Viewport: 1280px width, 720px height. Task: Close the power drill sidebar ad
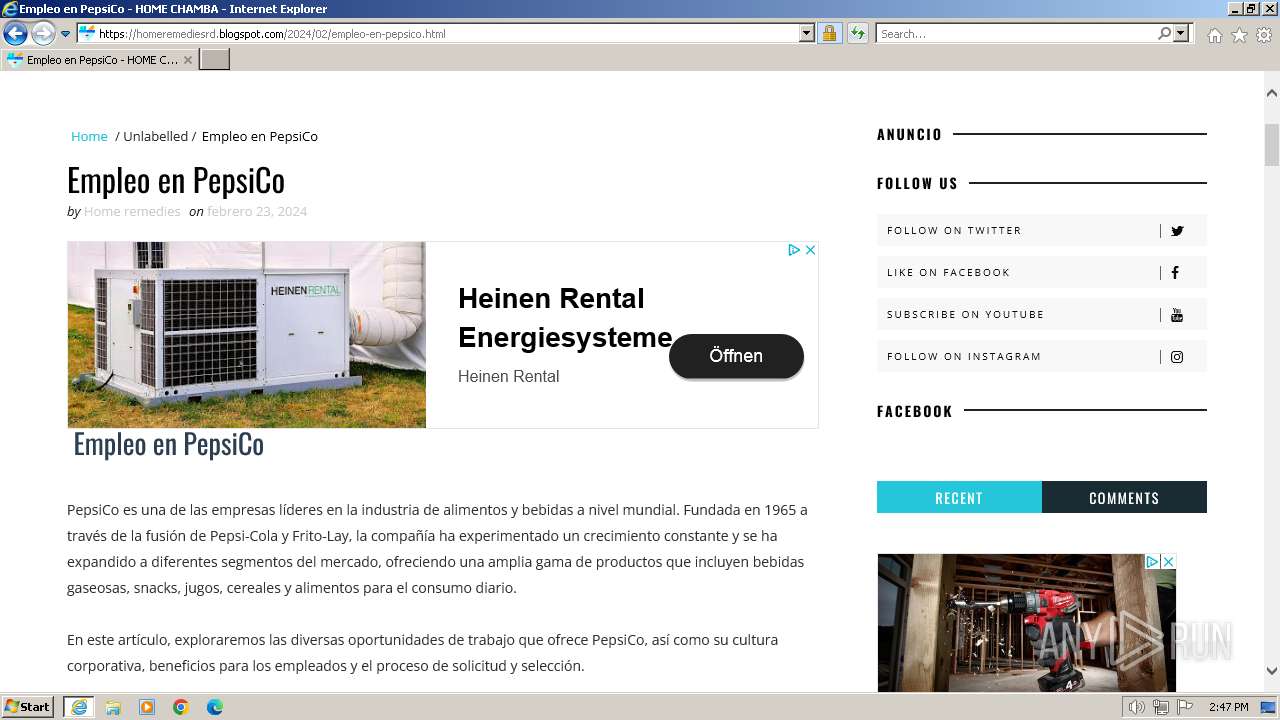[1168, 562]
